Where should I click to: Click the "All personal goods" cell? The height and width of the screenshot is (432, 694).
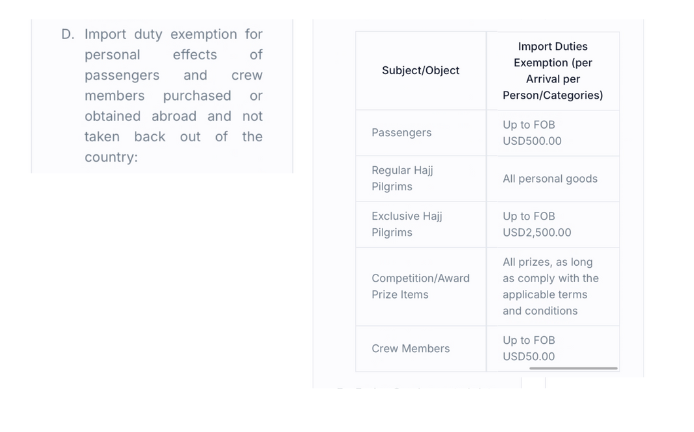pyautogui.click(x=550, y=179)
